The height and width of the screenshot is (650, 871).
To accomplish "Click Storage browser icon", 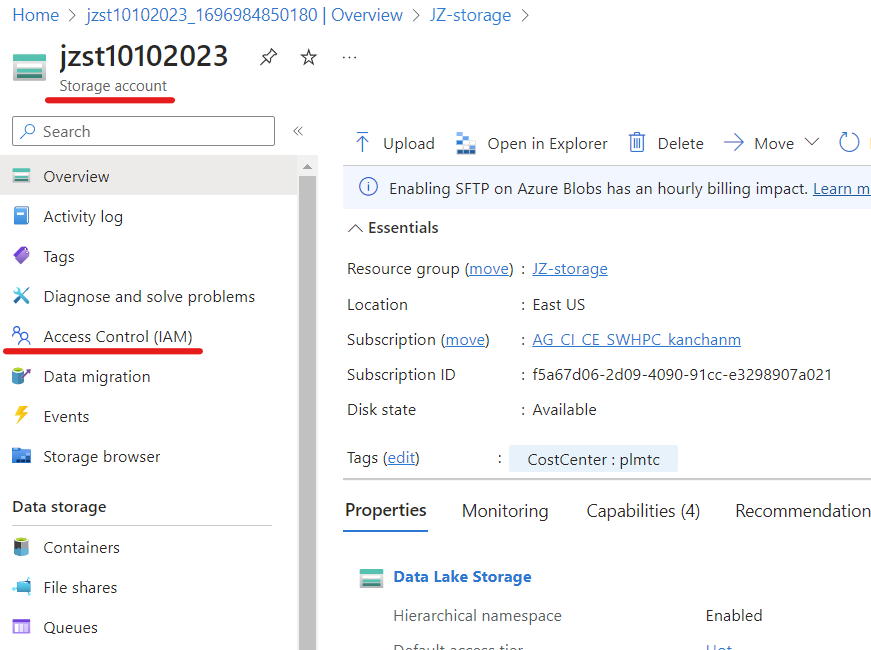I will coord(21,456).
